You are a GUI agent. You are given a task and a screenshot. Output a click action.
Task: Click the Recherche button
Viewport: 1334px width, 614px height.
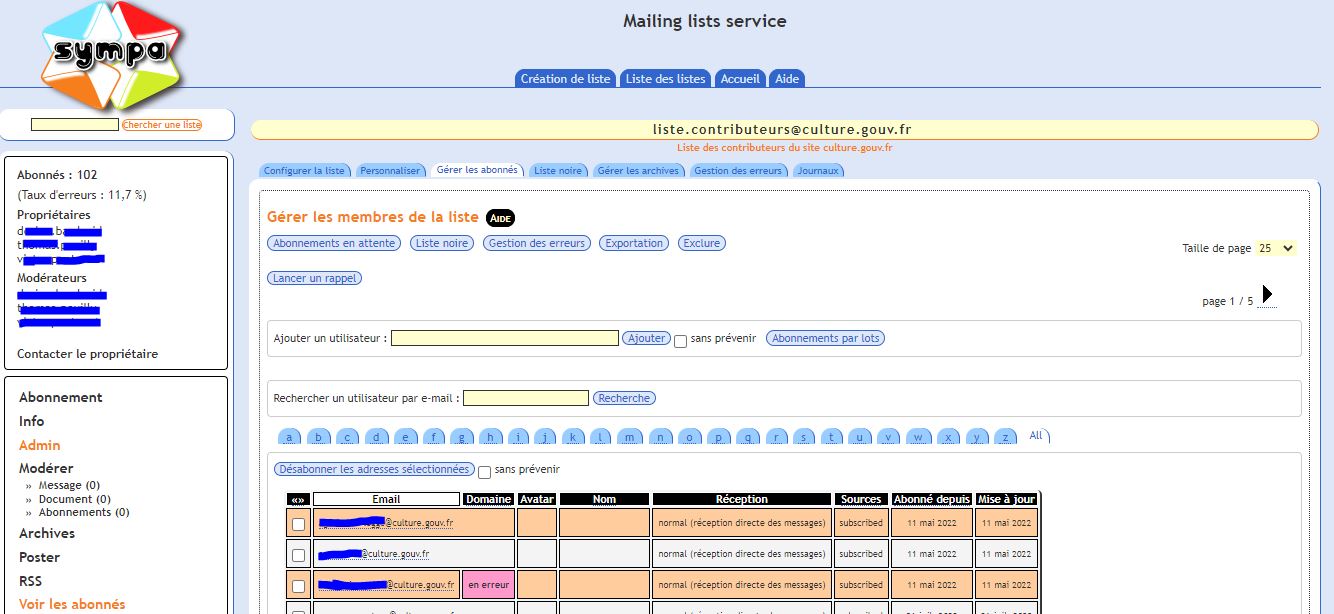(624, 398)
